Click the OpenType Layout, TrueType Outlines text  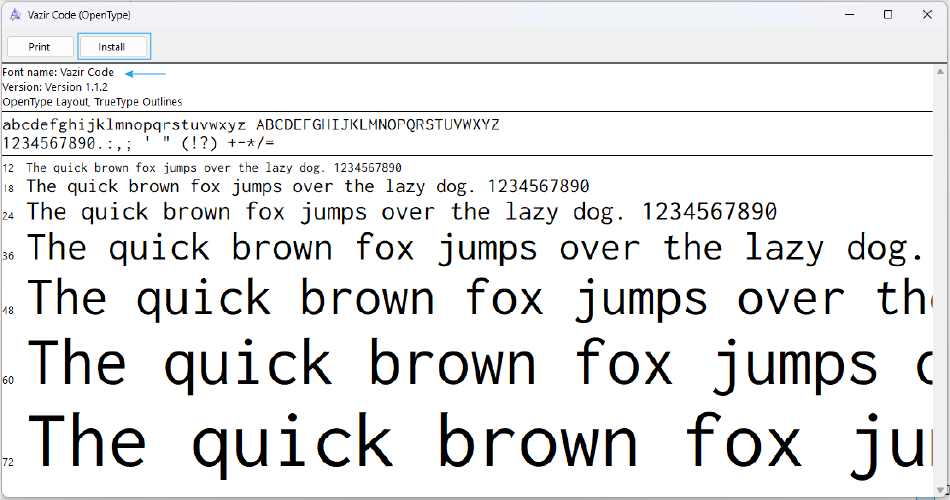pos(92,102)
